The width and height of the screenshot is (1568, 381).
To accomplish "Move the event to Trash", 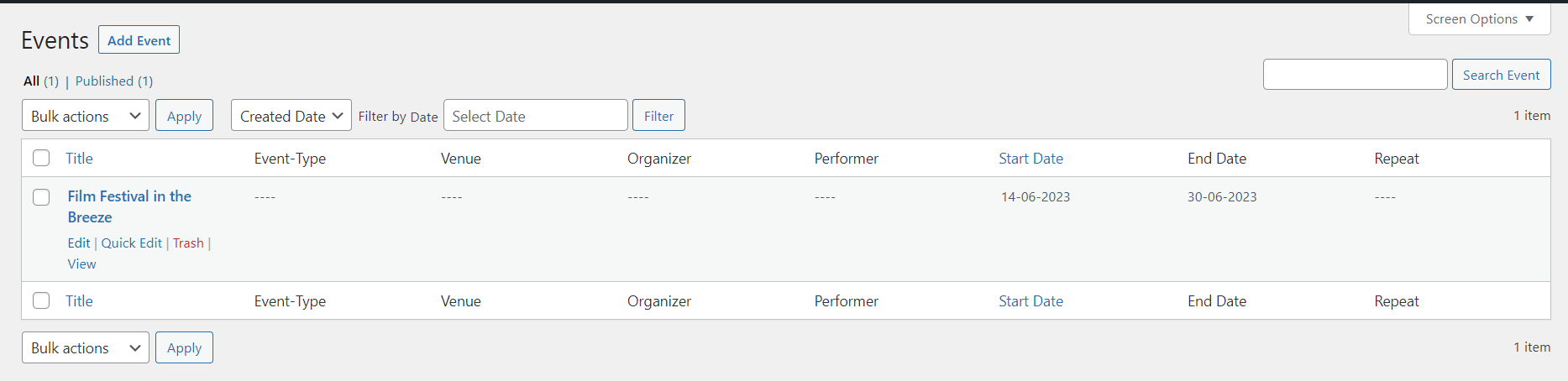I will pos(188,243).
